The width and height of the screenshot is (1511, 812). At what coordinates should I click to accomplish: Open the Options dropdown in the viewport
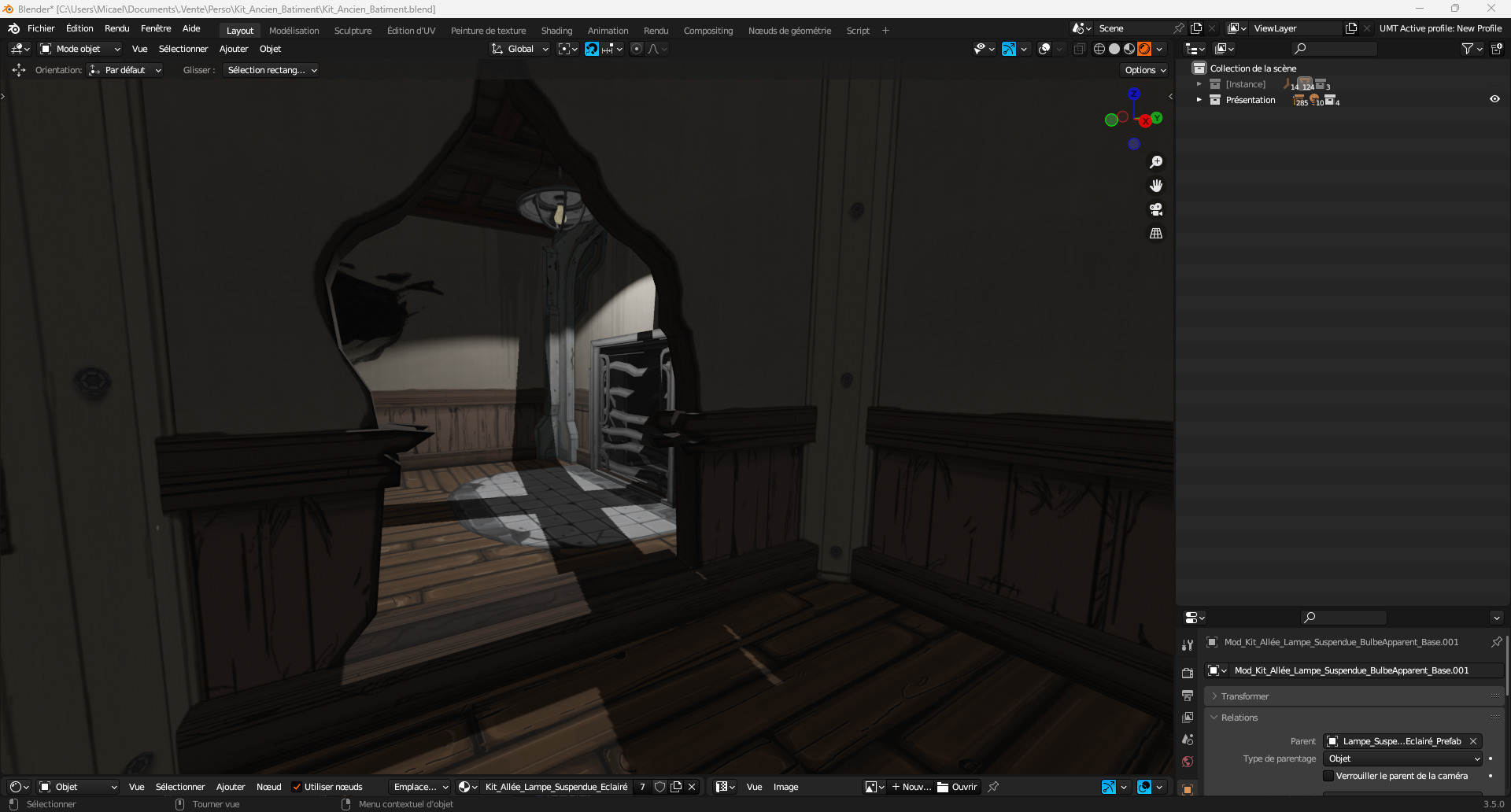point(1145,70)
